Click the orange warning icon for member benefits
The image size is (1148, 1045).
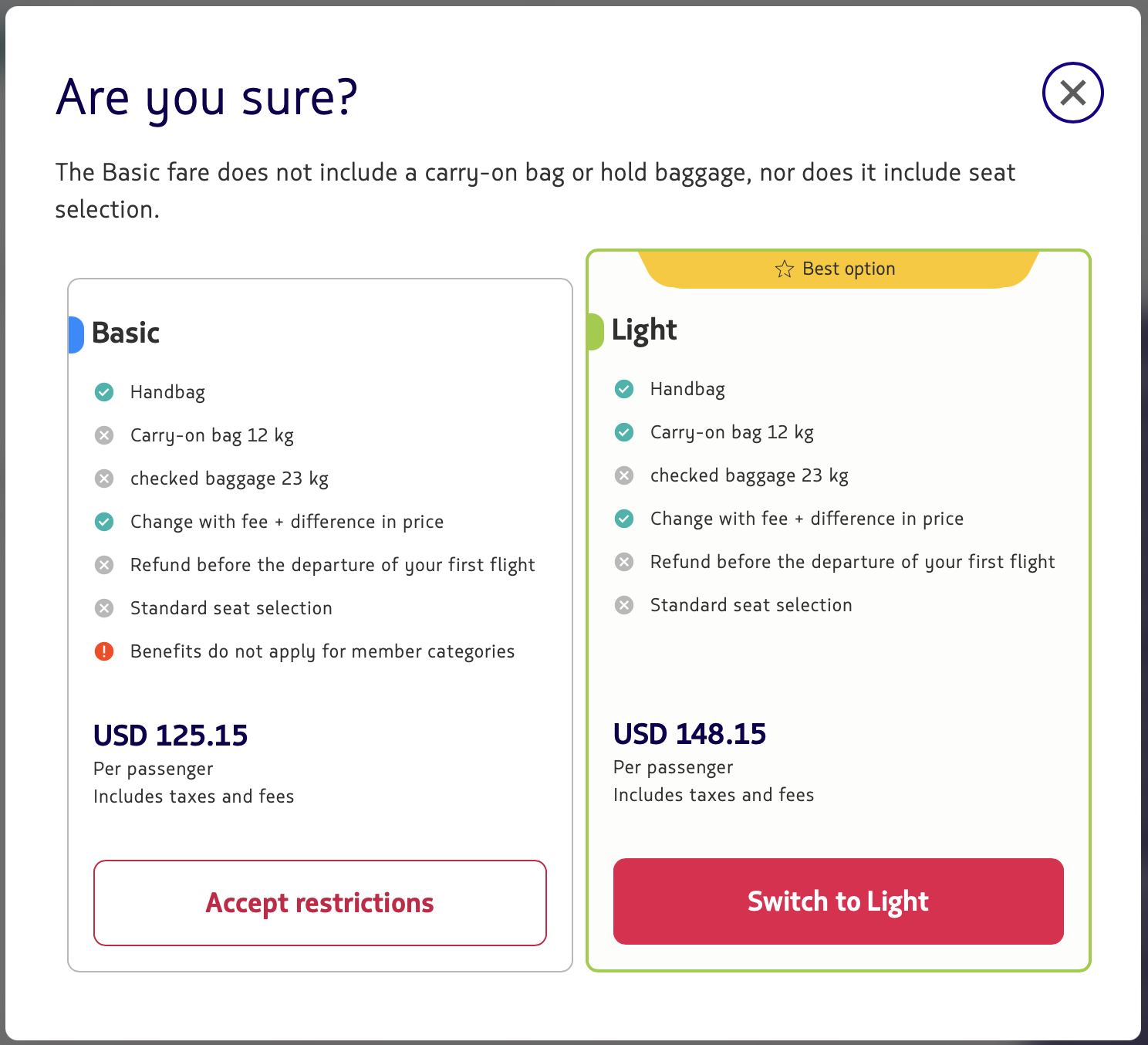coord(104,651)
